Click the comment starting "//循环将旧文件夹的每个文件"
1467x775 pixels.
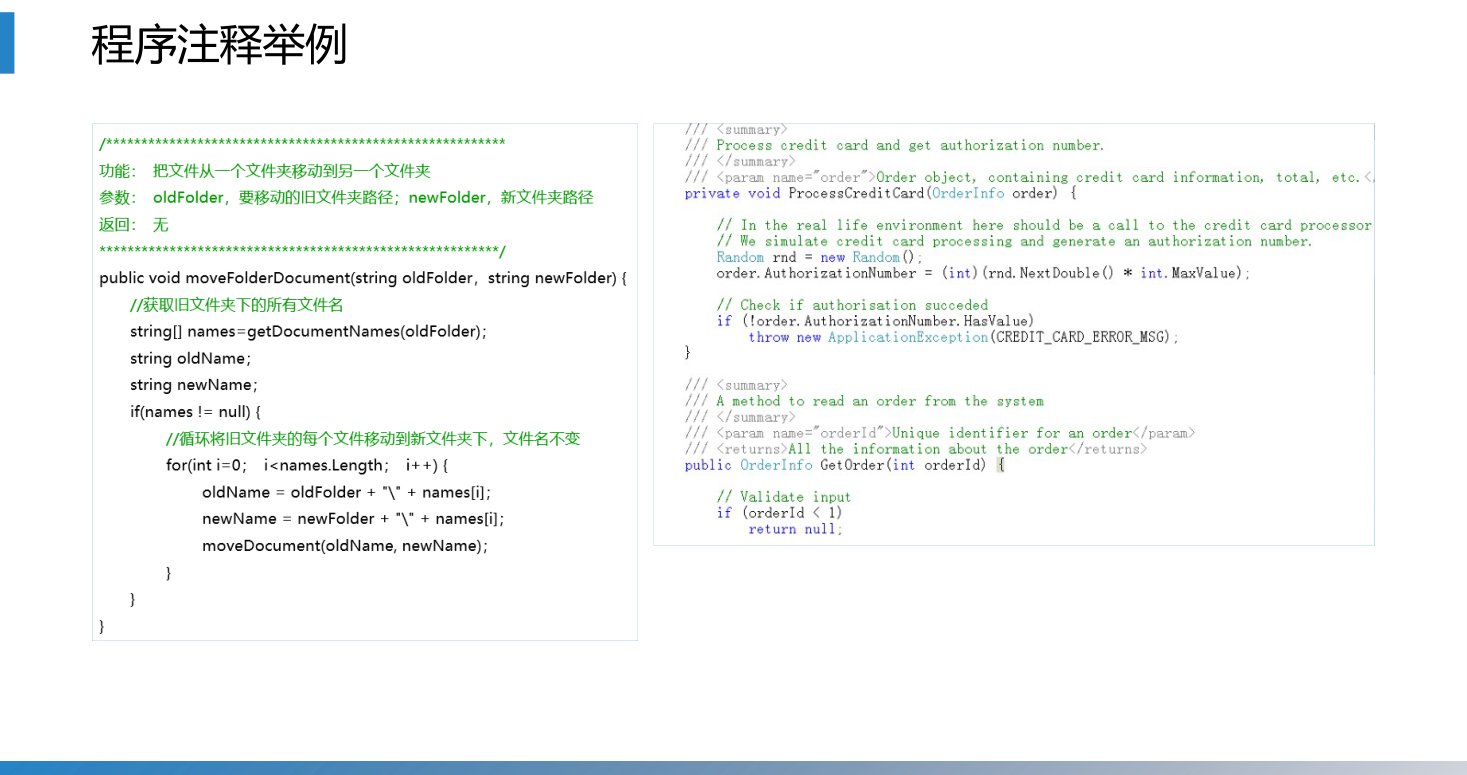pyautogui.click(x=373, y=439)
